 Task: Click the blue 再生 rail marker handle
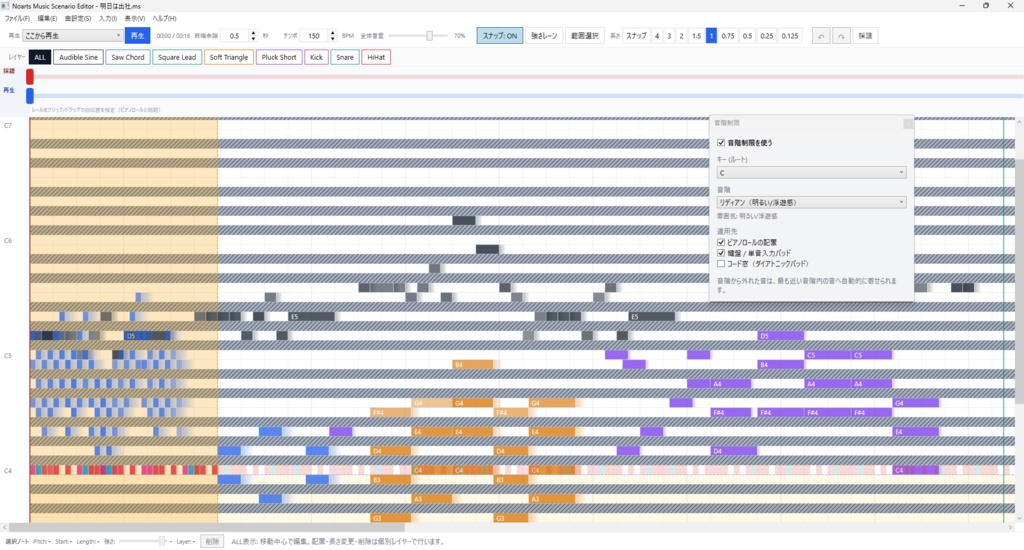(x=29, y=95)
